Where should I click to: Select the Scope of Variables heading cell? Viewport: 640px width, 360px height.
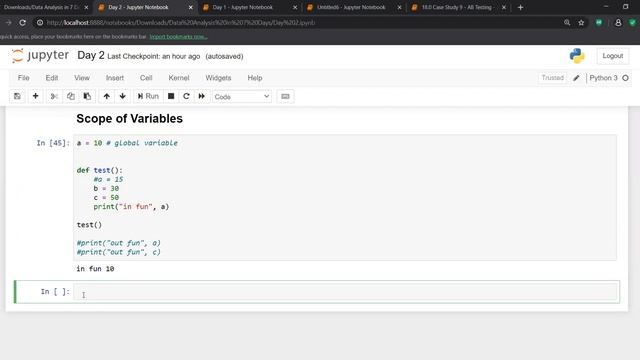[x=129, y=118]
